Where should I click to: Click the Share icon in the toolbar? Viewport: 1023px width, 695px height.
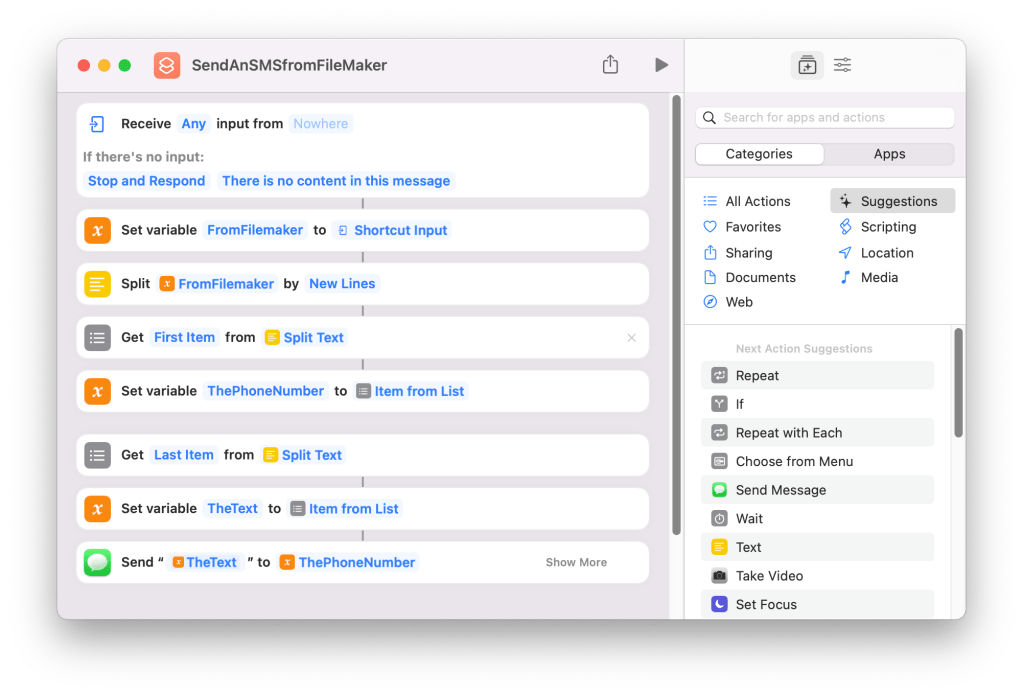(x=610, y=65)
